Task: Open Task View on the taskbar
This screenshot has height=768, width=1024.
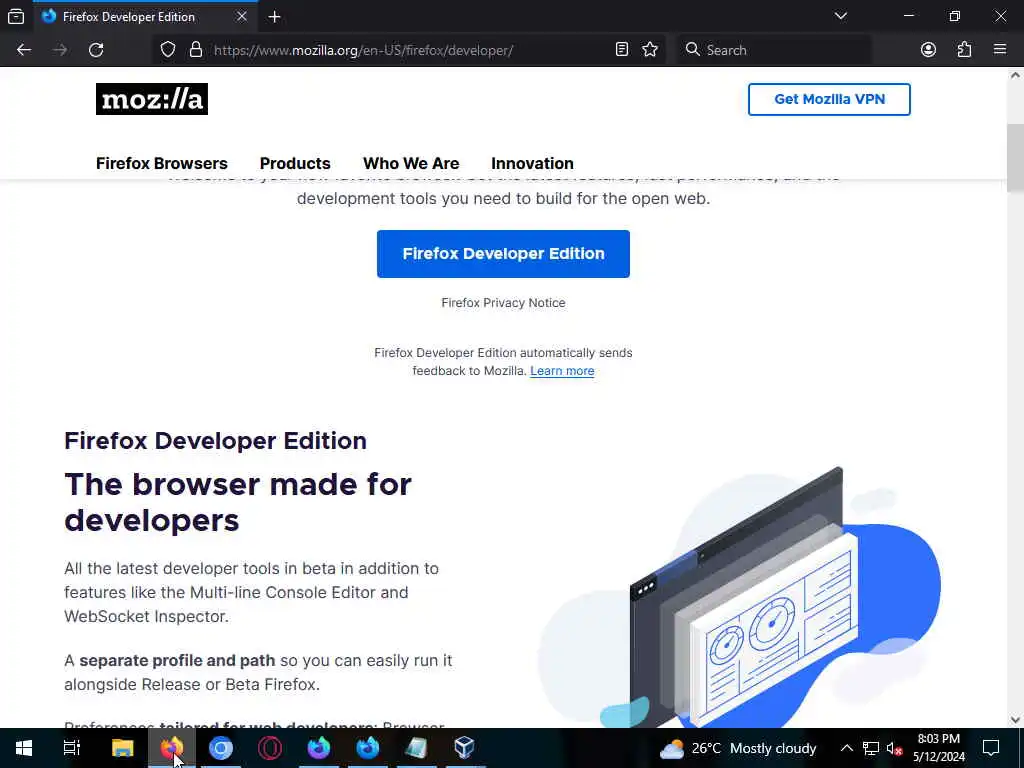Action: pyautogui.click(x=72, y=748)
